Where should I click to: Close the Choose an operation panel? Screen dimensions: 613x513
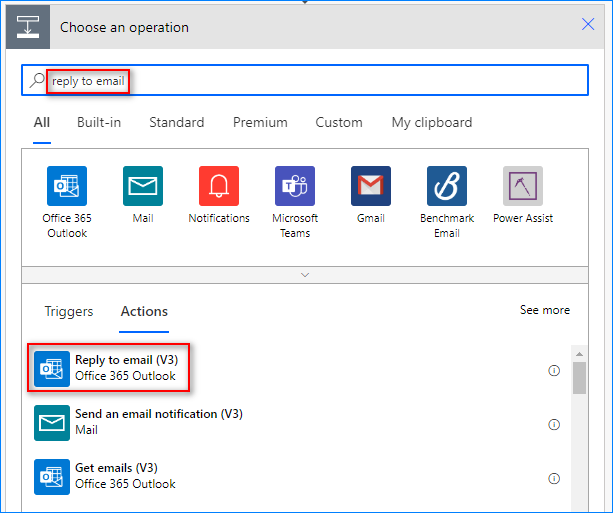pos(588,24)
